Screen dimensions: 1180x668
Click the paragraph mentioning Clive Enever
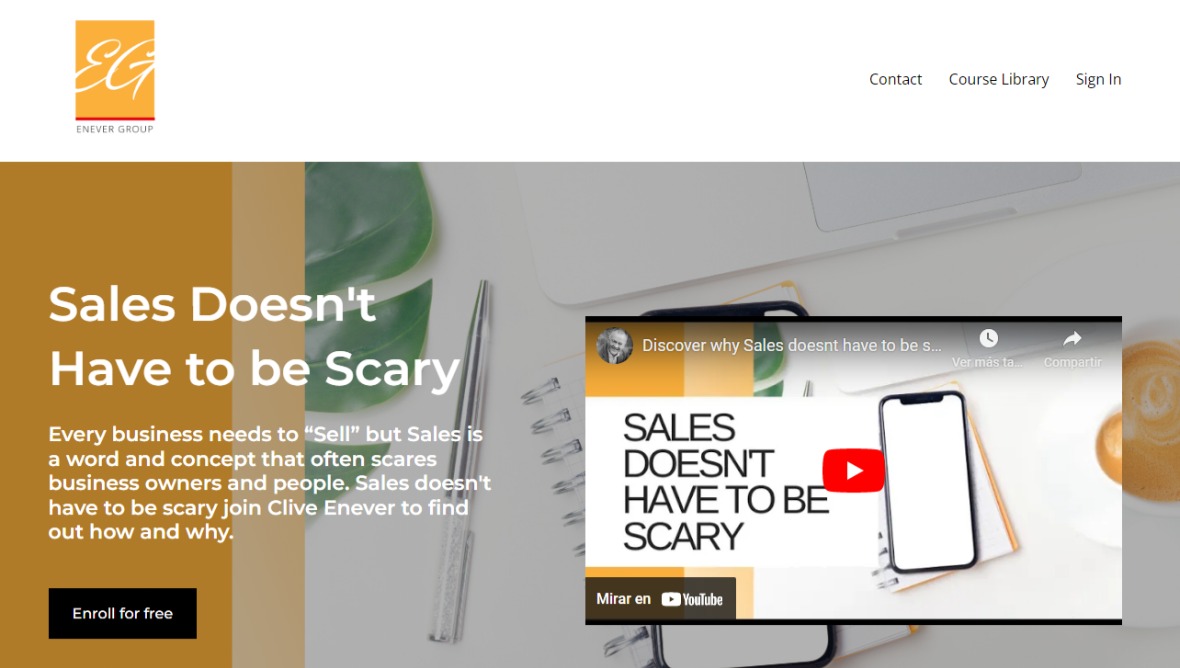pyautogui.click(x=269, y=482)
